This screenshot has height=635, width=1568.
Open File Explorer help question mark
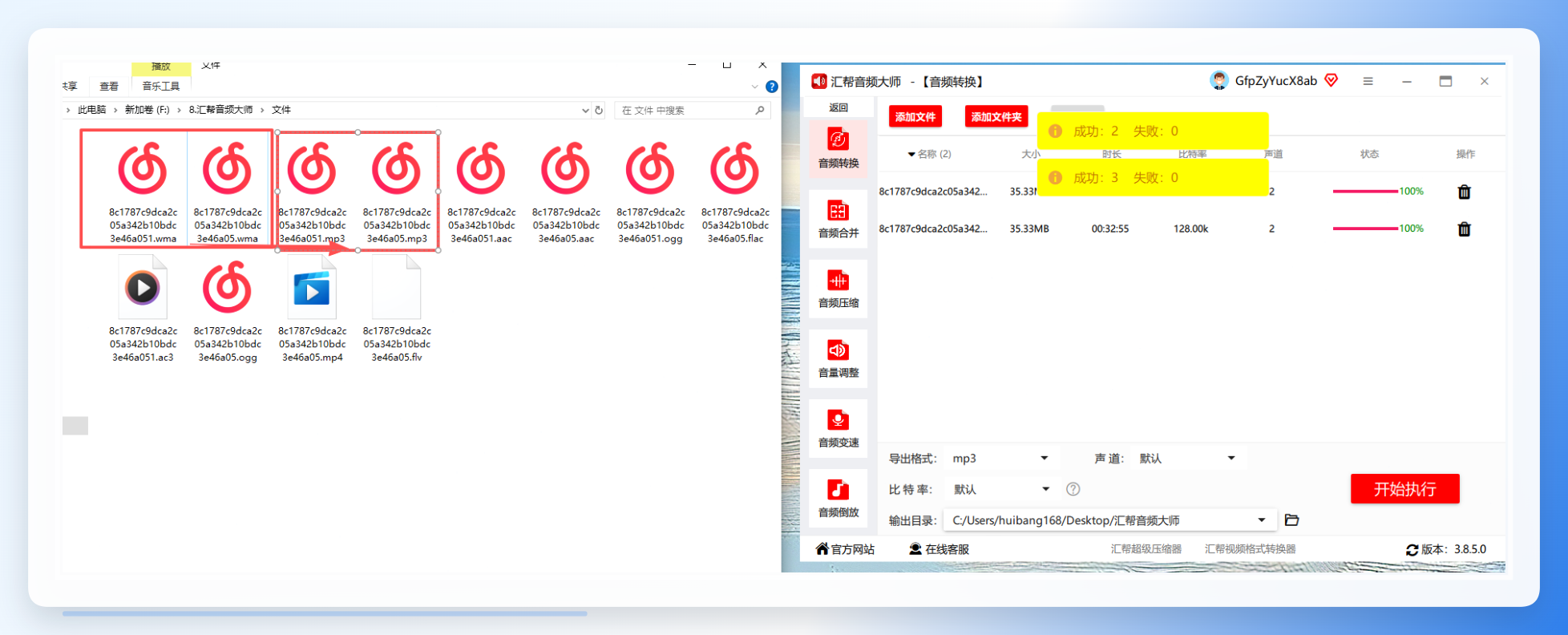pos(771,87)
